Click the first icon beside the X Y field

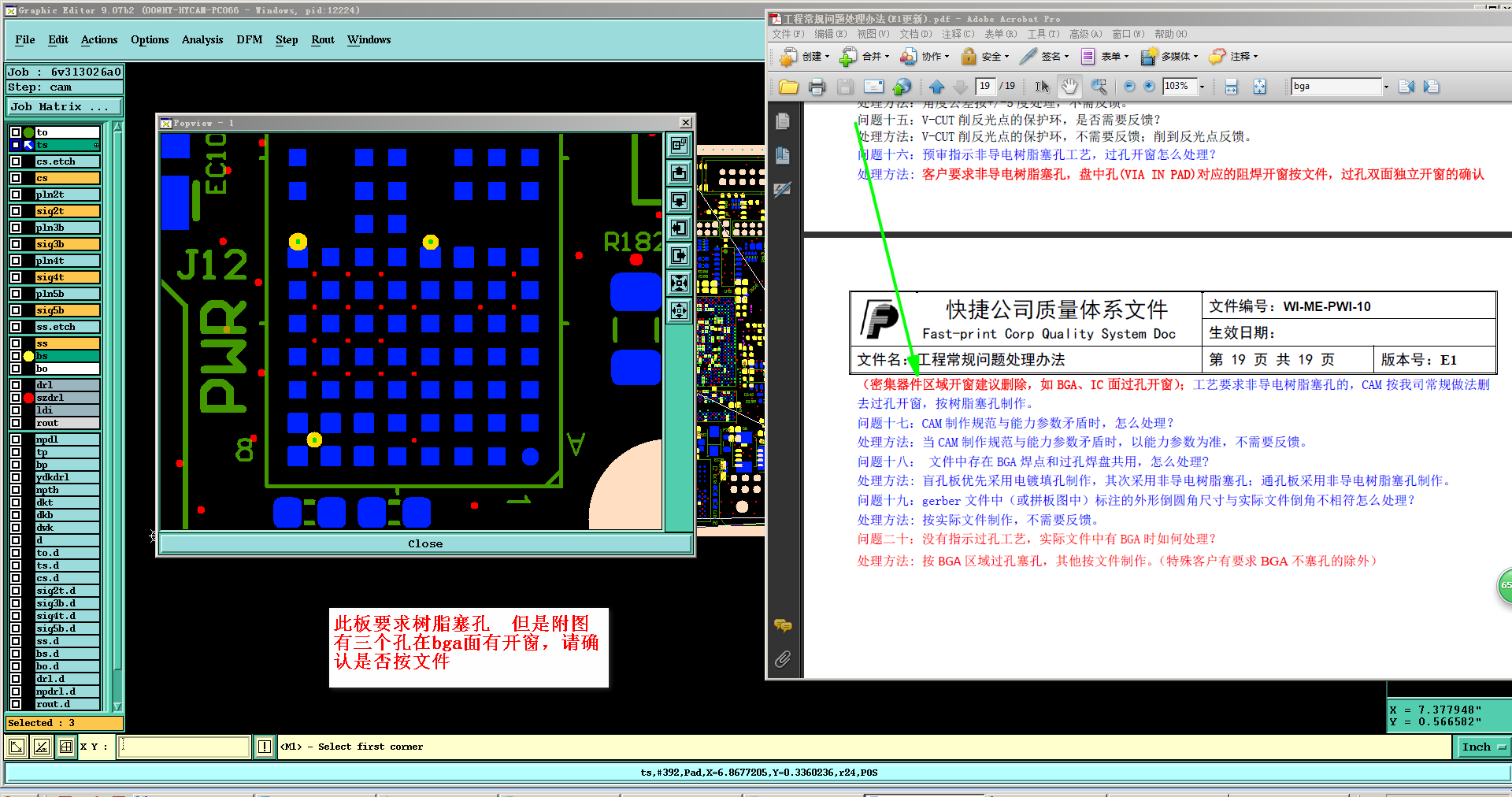pyautogui.click(x=17, y=747)
